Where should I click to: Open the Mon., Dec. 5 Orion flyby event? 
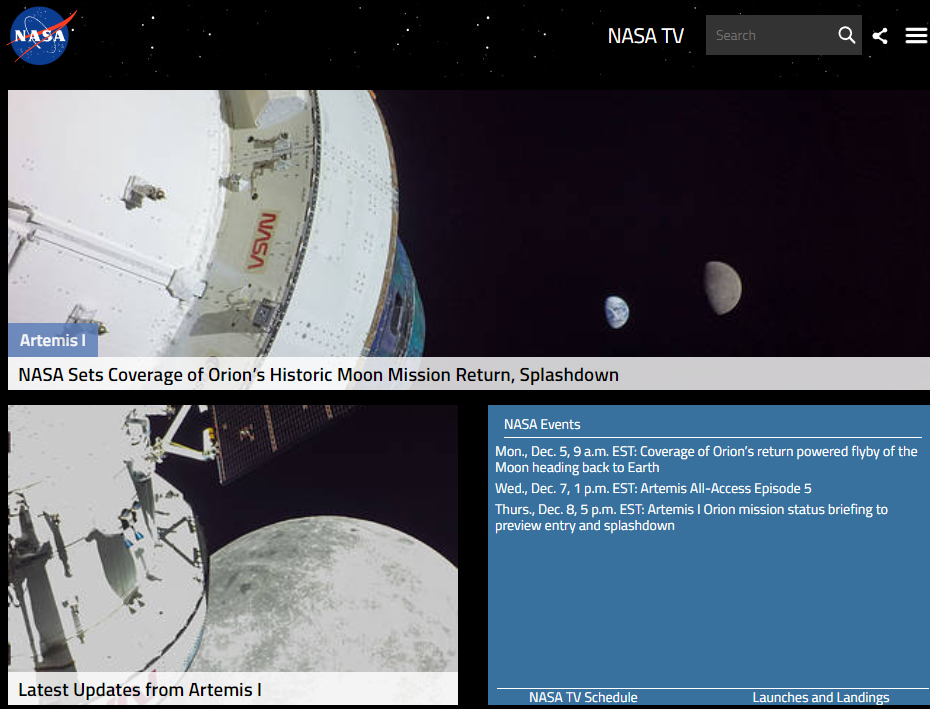[x=706, y=459]
